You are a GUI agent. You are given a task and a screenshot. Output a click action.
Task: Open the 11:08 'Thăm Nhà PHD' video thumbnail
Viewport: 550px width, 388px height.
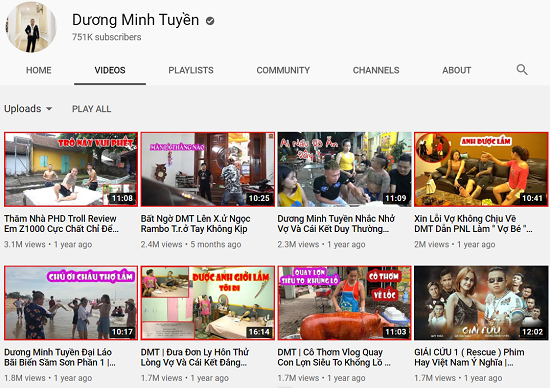[71, 169]
